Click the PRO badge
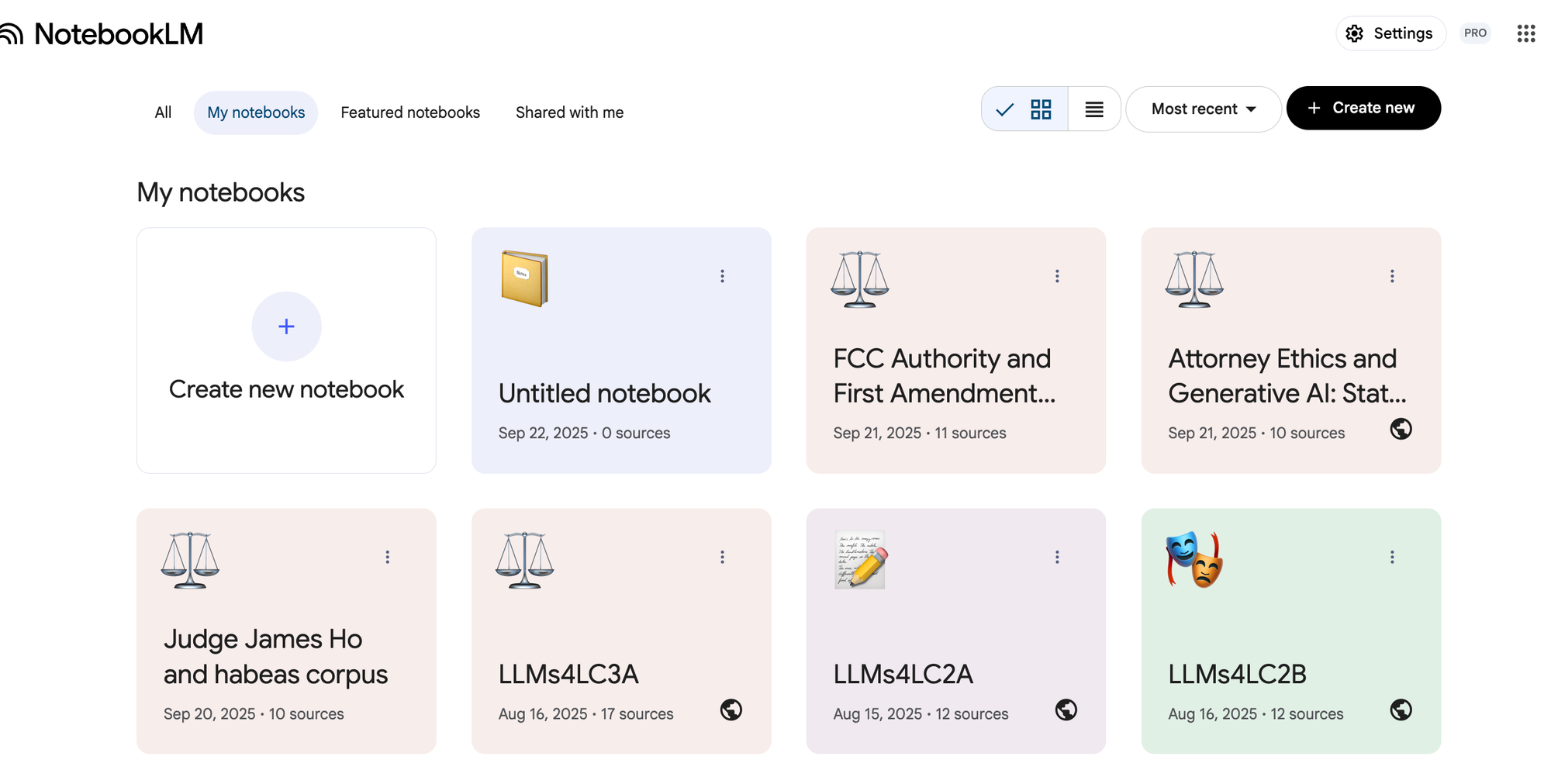 (1474, 33)
